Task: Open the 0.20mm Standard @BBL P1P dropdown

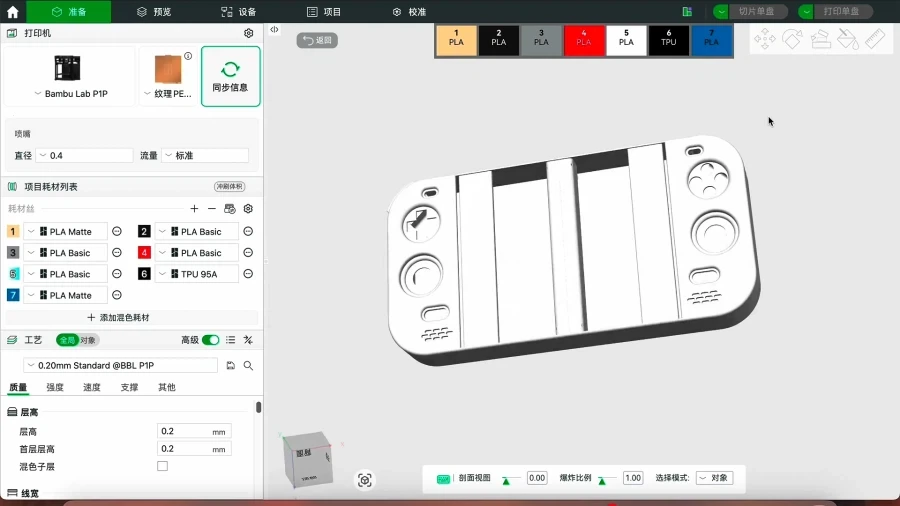Action: (121, 365)
